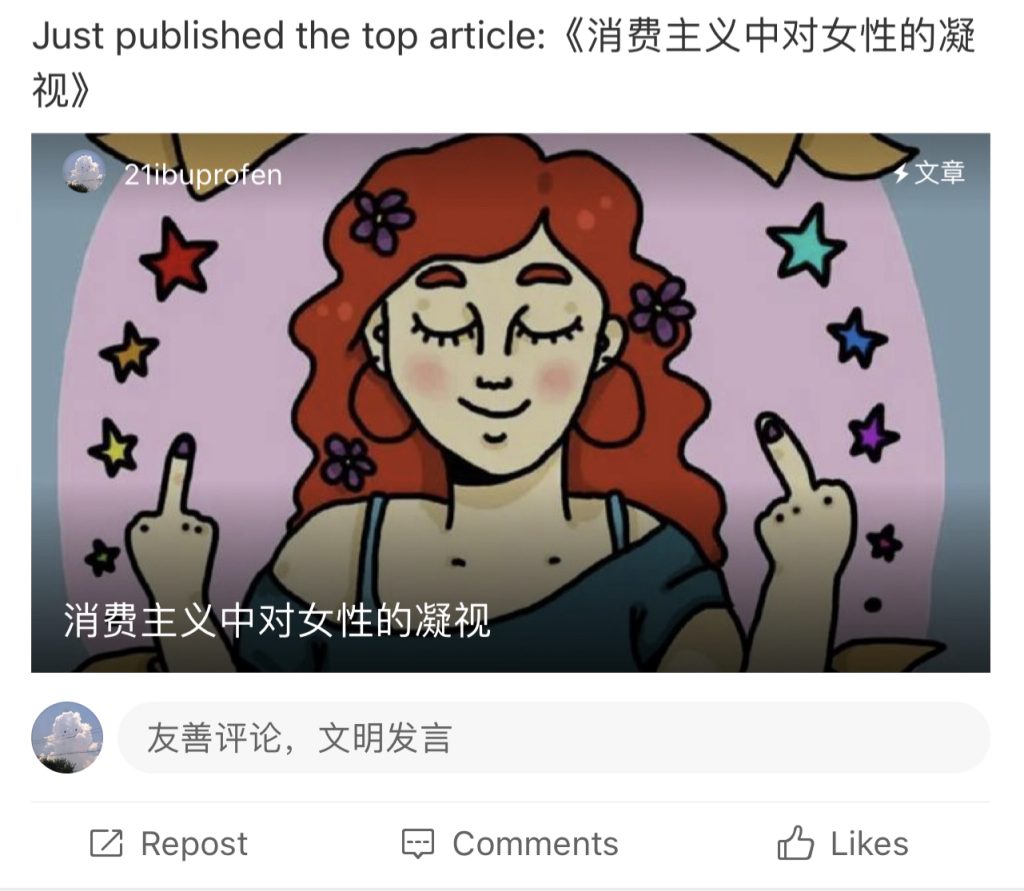Select the 文章 article type label
Viewport: 1024px width, 891px height.
[939, 173]
